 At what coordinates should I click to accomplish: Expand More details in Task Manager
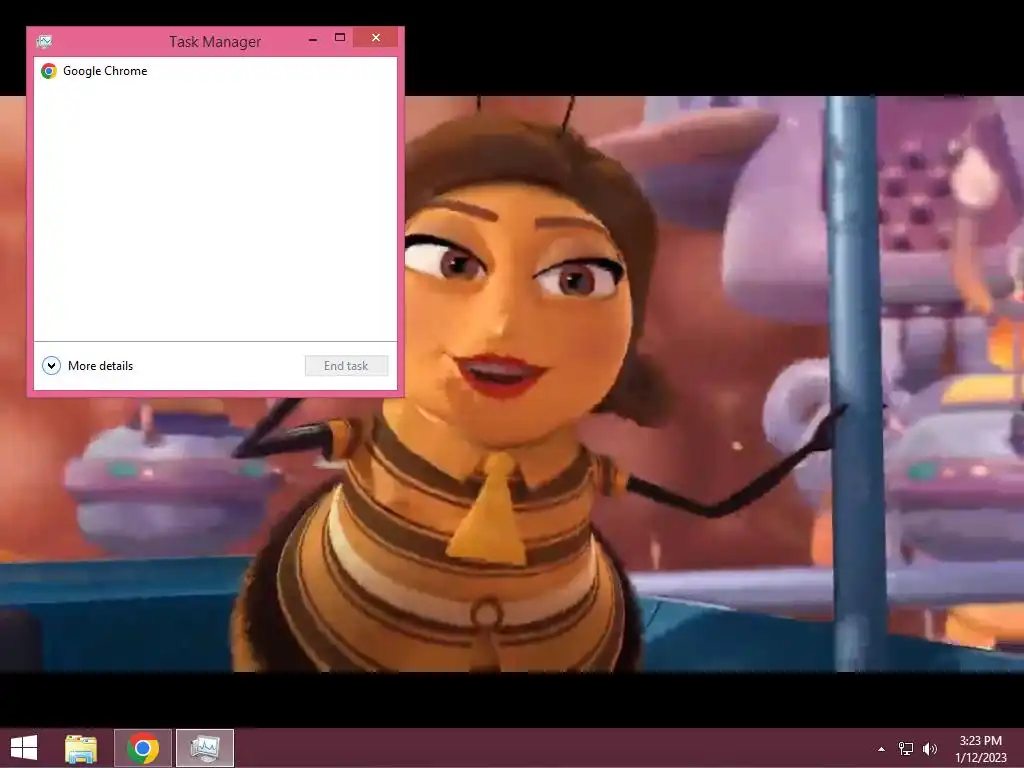pyautogui.click(x=88, y=366)
